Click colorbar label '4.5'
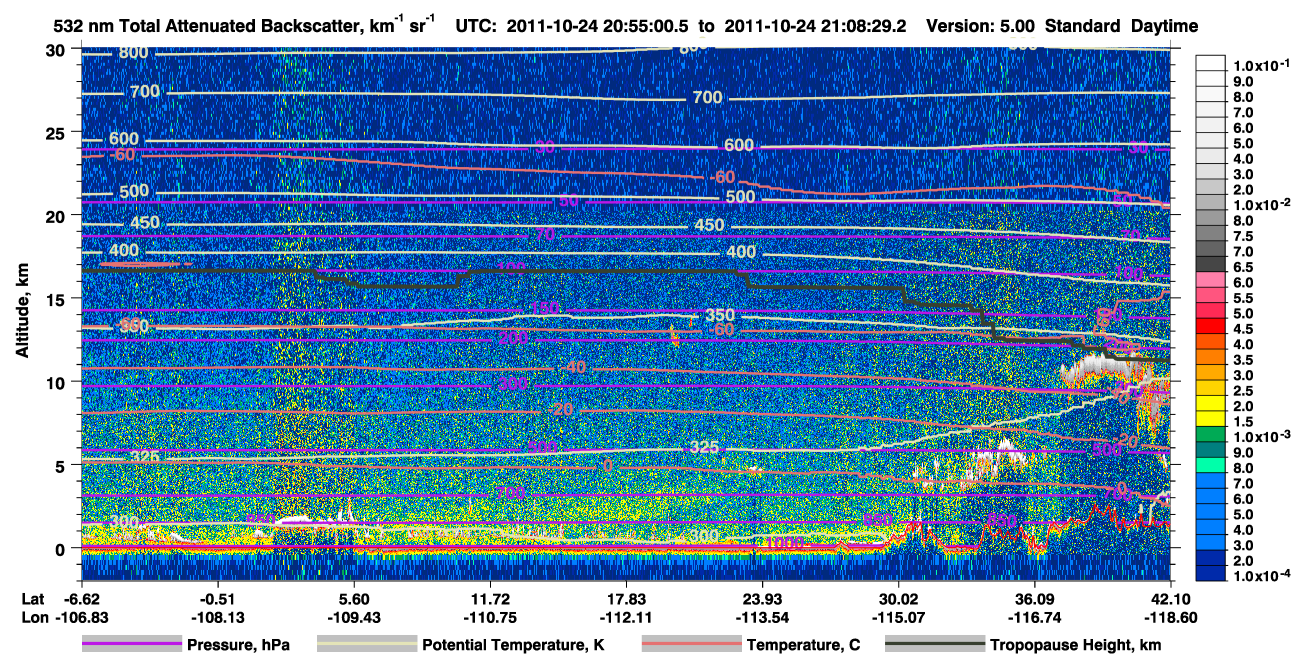This screenshot has height=667, width=1300. 1243,328
